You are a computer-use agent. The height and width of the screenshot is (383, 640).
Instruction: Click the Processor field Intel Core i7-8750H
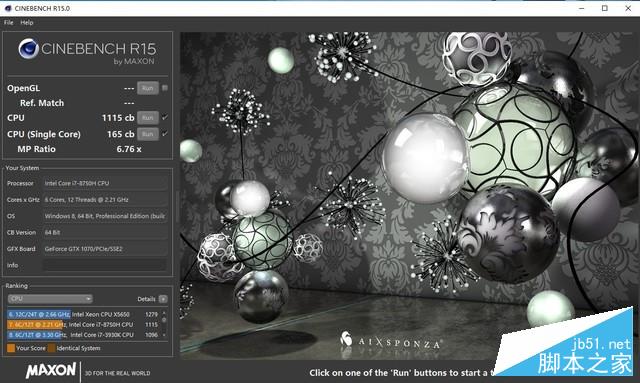(105, 183)
